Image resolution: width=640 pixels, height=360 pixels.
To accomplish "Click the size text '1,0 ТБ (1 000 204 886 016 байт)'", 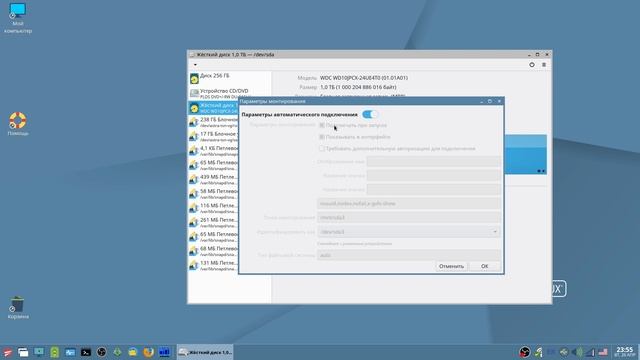I will pyautogui.click(x=358, y=87).
